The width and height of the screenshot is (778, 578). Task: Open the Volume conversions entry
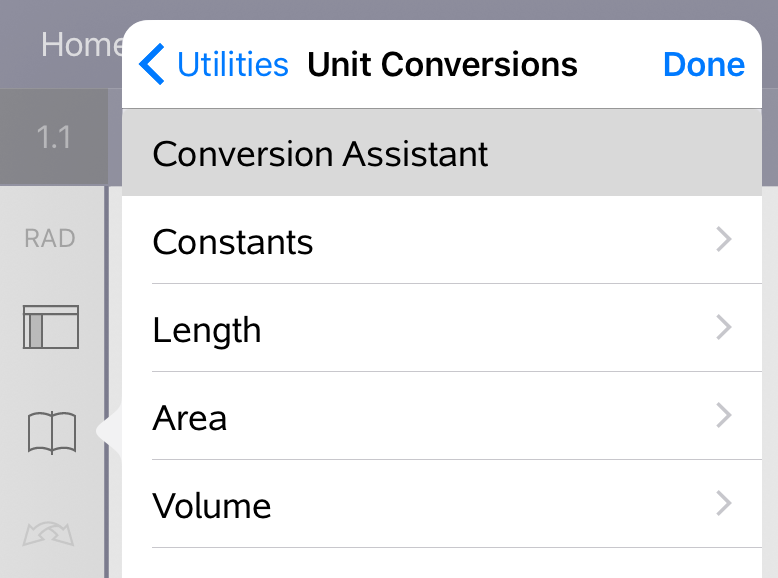pos(212,506)
